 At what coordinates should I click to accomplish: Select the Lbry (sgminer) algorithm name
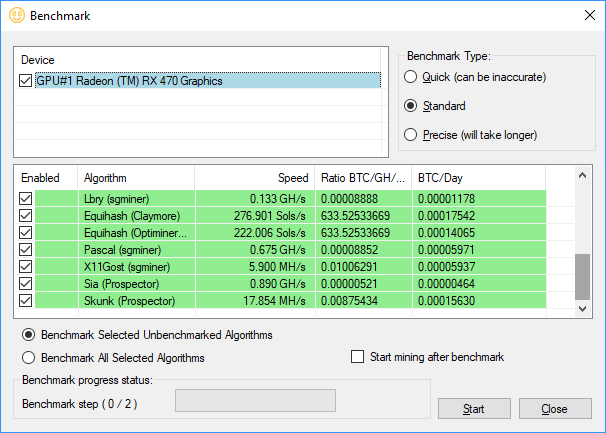click(x=116, y=199)
